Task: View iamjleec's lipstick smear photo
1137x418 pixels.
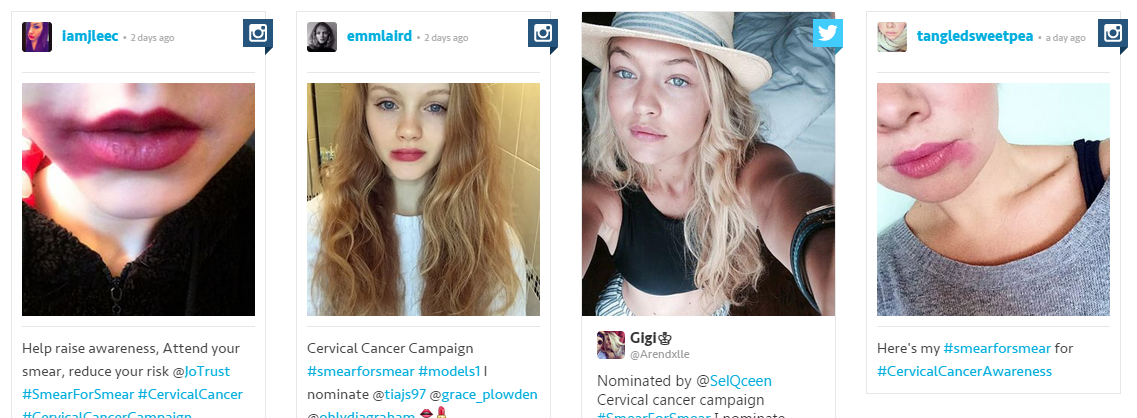Action: pyautogui.click(x=138, y=200)
